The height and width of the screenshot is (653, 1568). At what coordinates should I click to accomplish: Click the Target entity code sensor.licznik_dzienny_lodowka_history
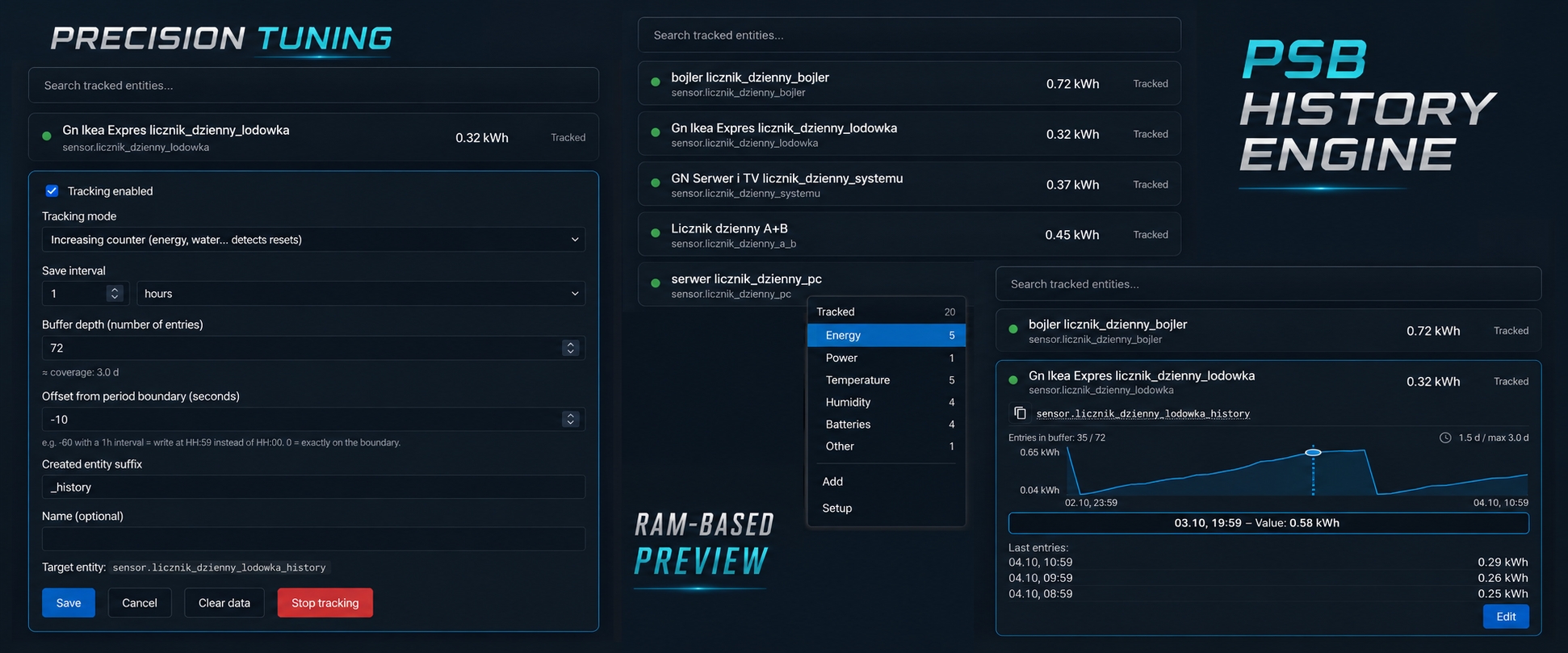click(x=220, y=567)
